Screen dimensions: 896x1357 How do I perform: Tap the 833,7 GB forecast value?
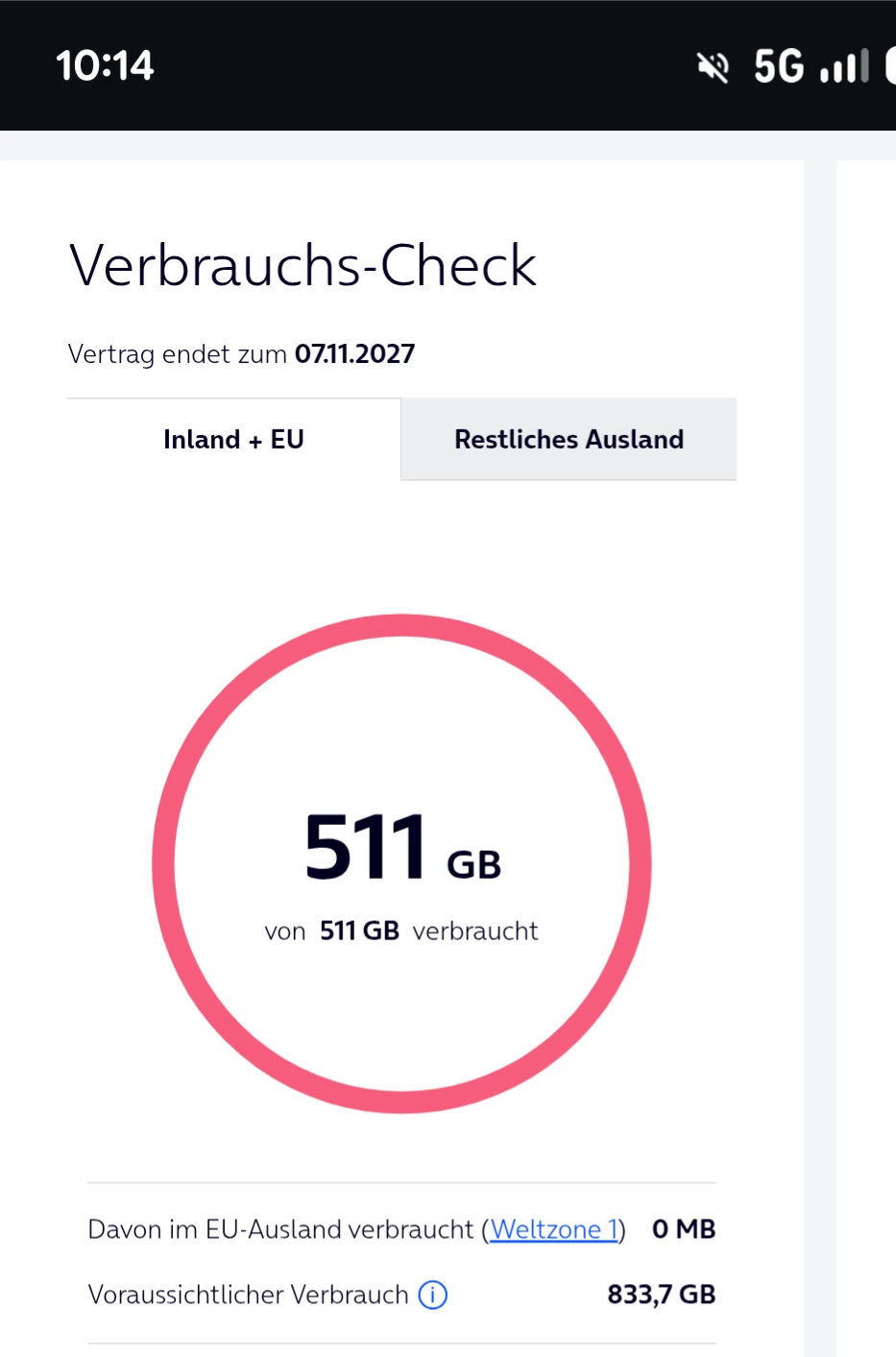pyautogui.click(x=661, y=1295)
